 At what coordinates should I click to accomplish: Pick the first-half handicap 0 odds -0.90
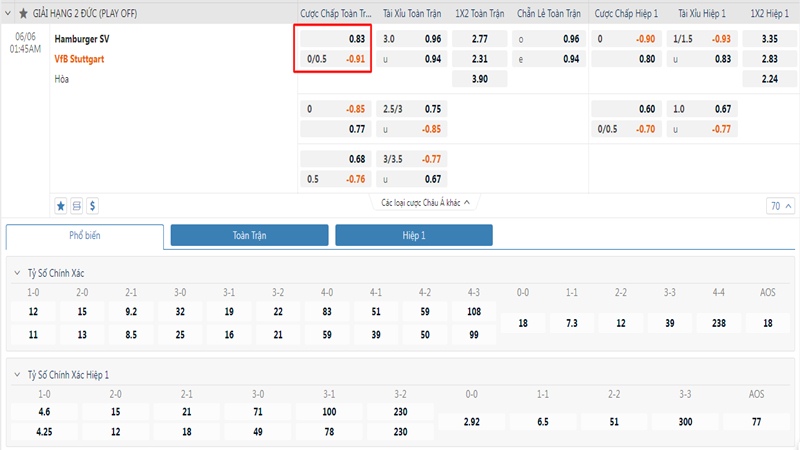(627, 39)
